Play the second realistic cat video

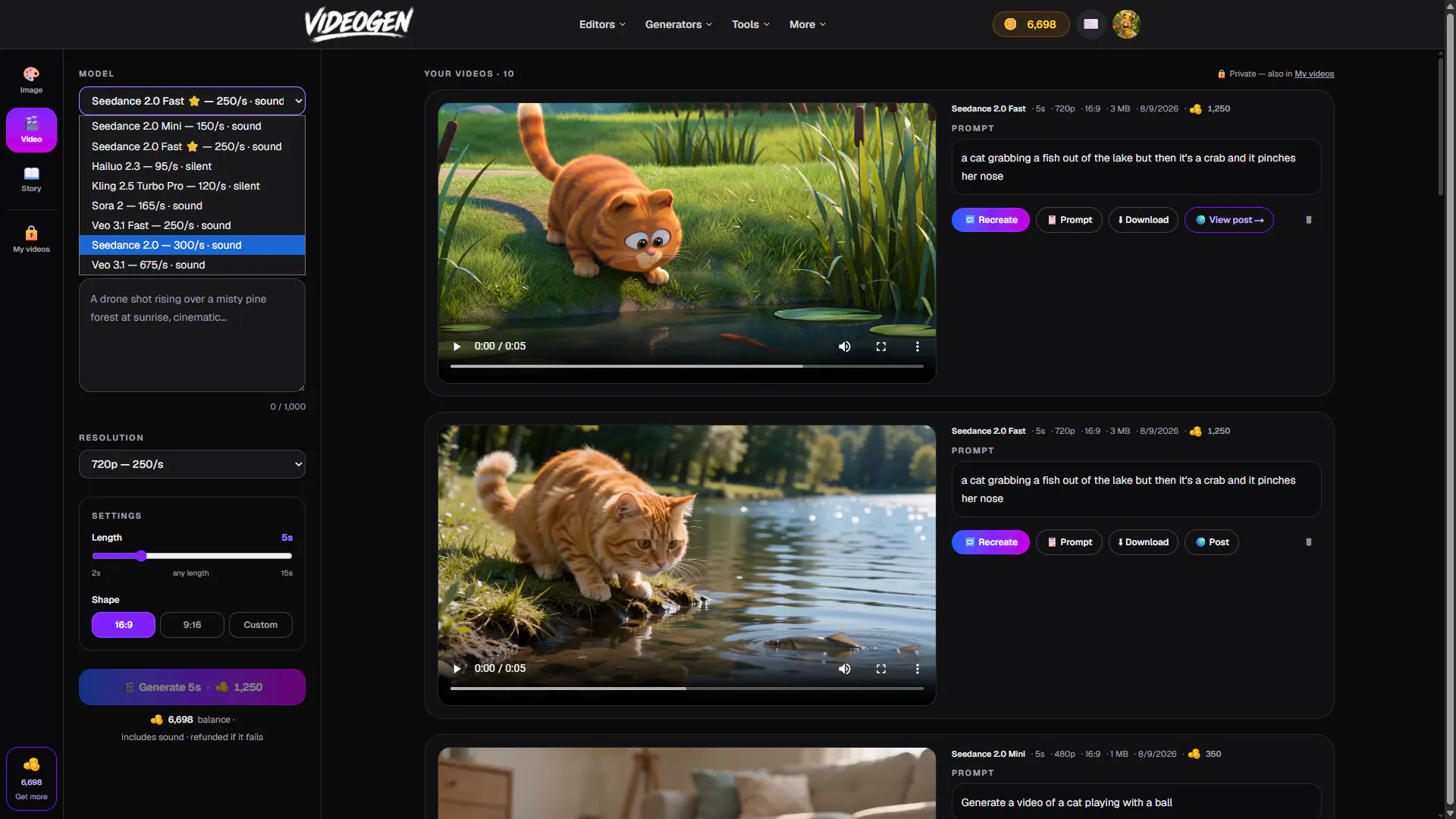coord(457,669)
